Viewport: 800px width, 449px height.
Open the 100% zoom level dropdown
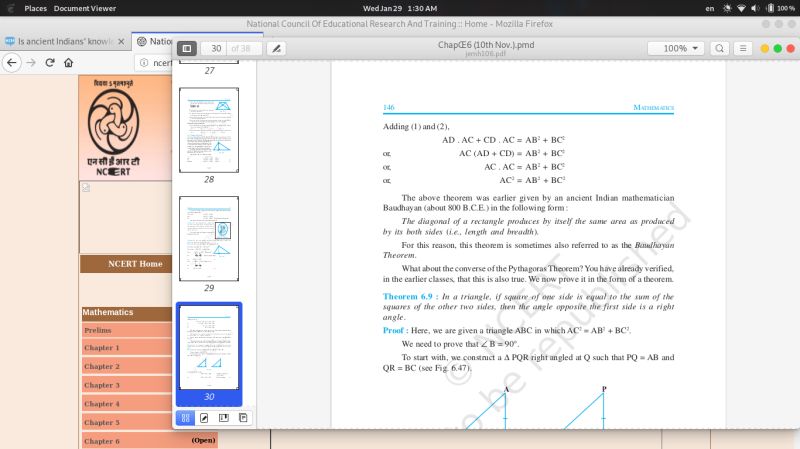click(x=676, y=48)
